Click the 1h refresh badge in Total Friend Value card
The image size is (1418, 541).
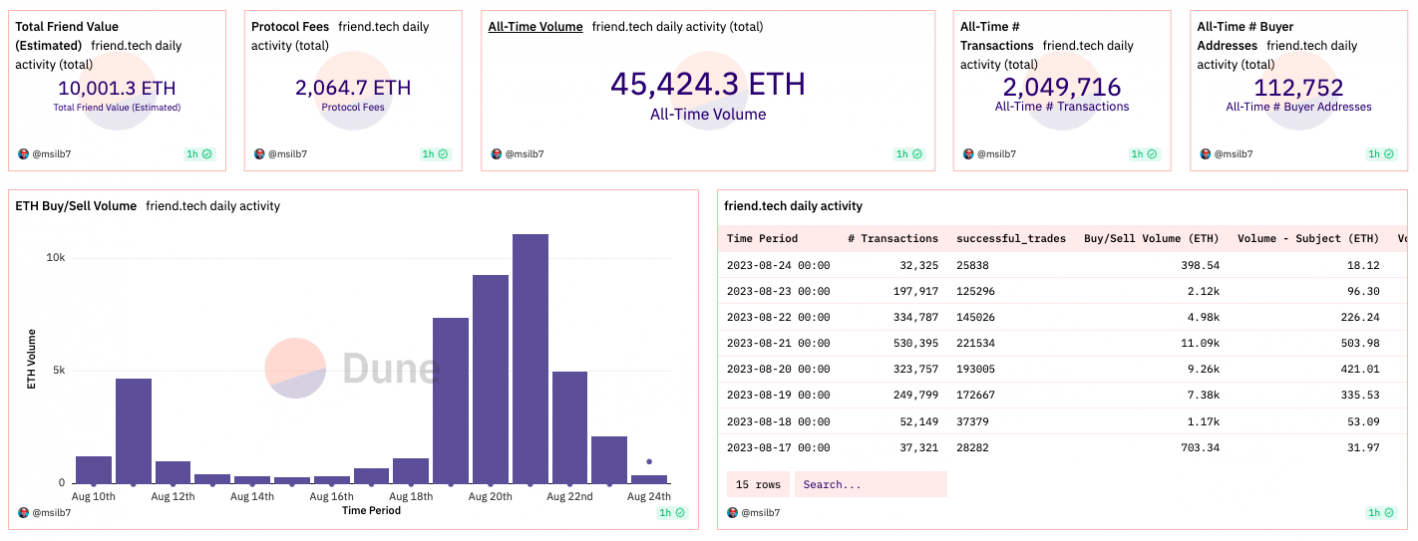tap(199, 154)
